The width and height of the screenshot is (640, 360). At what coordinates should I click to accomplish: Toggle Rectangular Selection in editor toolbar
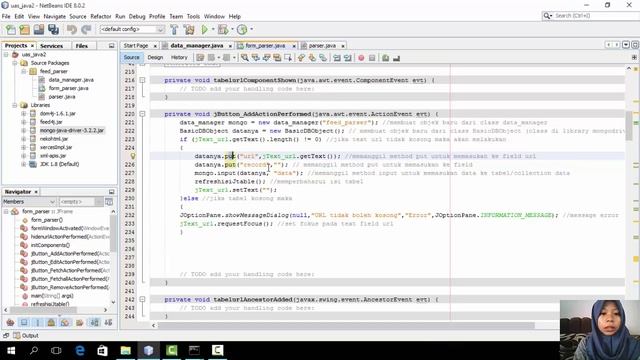coord(288,58)
